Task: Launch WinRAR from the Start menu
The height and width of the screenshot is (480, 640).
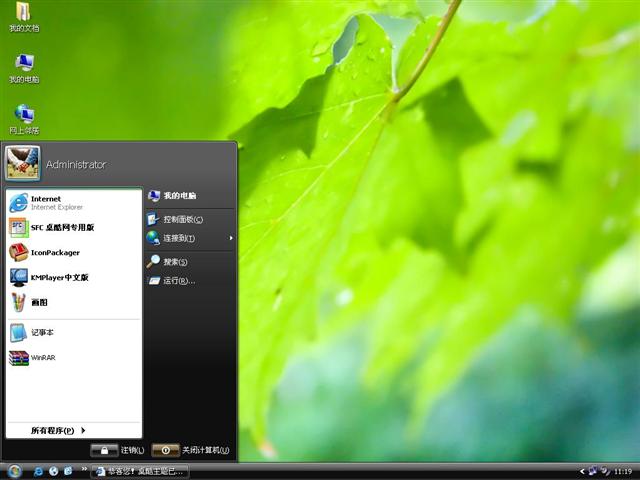Action: (x=73, y=358)
